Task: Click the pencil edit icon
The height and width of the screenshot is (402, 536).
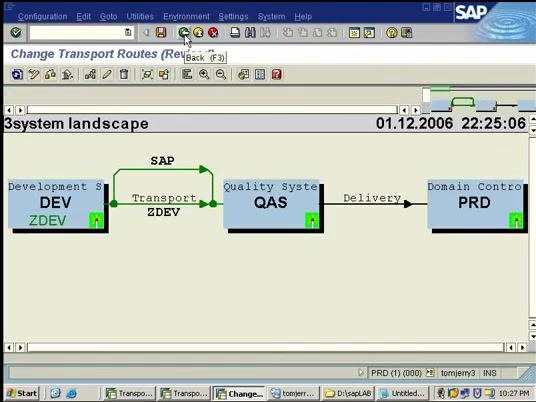Action: click(107, 74)
